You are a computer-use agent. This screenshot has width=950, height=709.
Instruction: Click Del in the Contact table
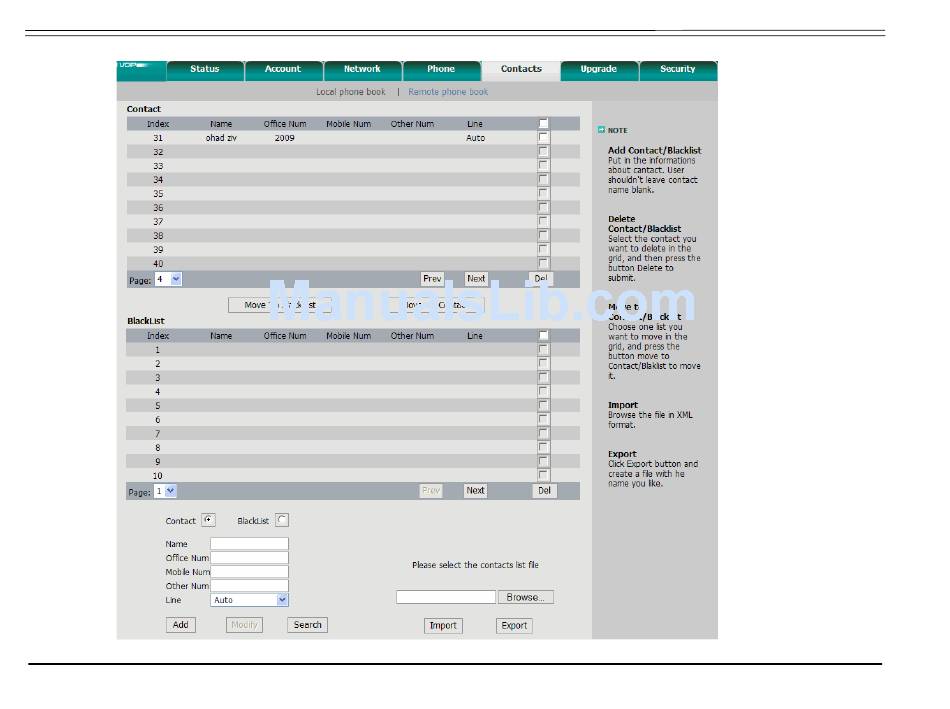pos(540,279)
